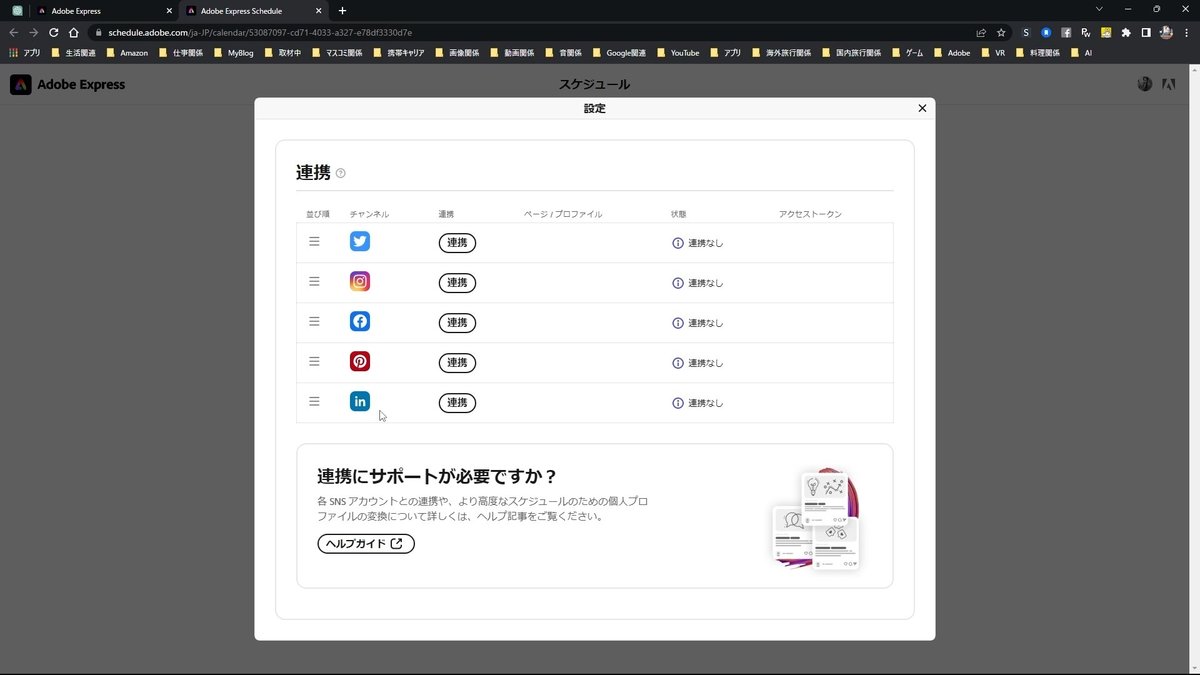Open the 料理関係 bookmark folder
This screenshot has width=1200, height=675.
click(1037, 52)
